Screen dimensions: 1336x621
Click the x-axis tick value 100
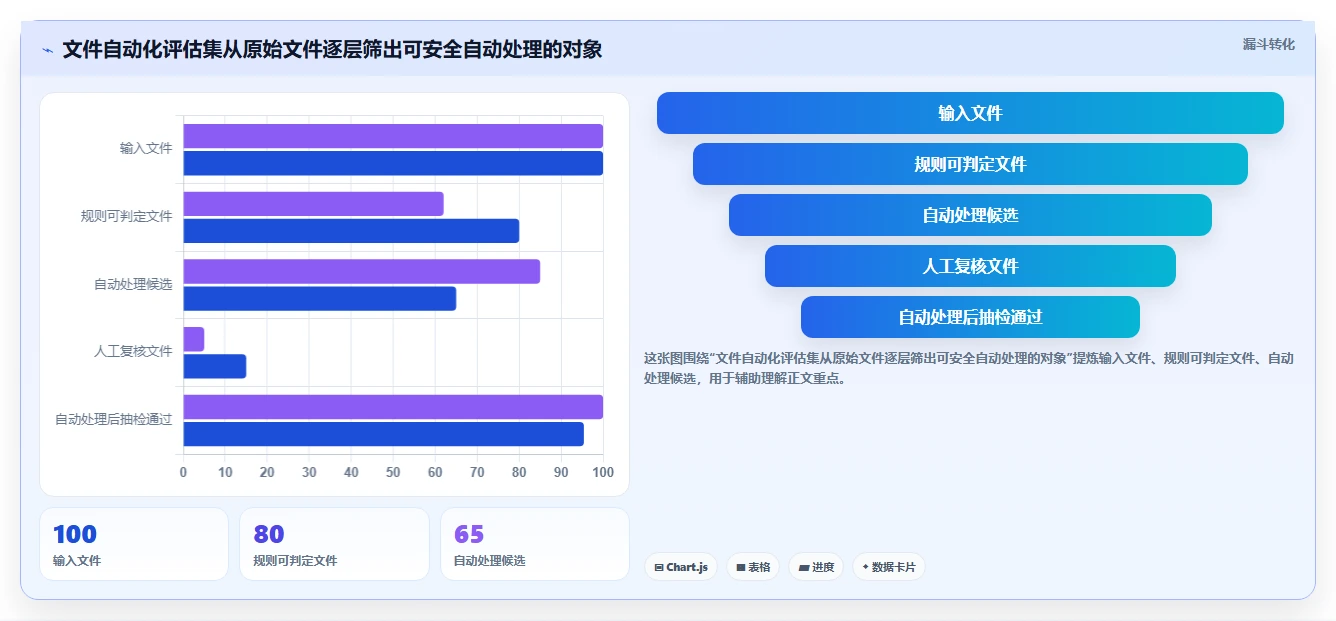(x=603, y=472)
